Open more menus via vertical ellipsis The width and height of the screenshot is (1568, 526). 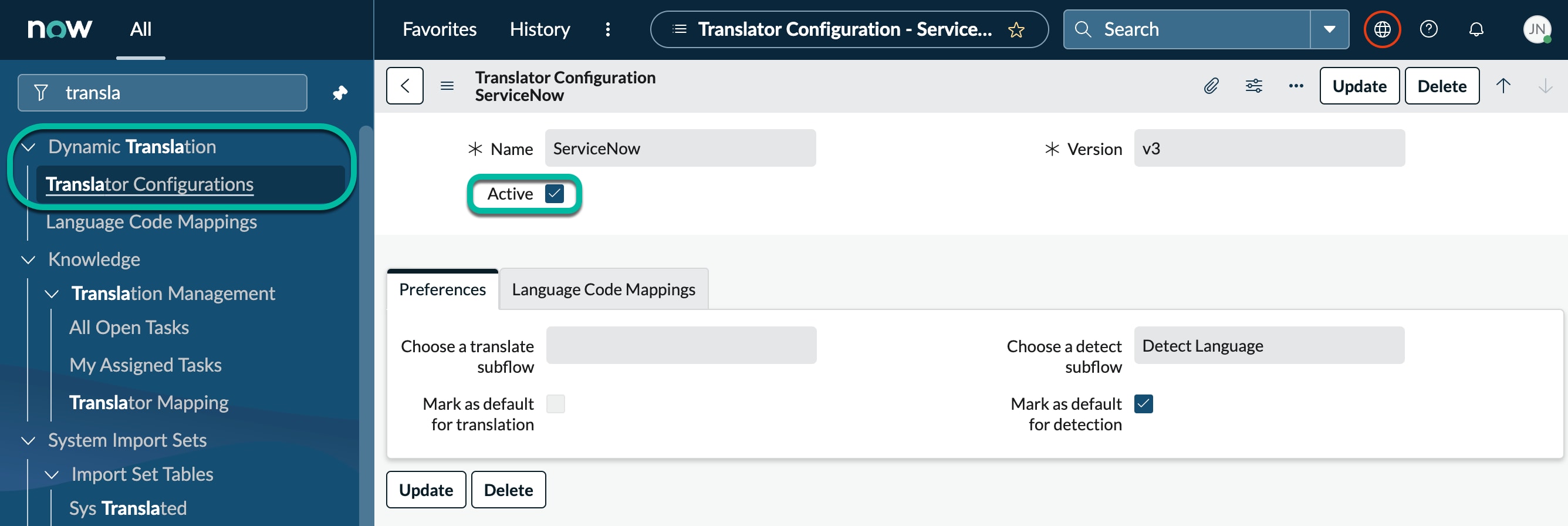click(607, 29)
